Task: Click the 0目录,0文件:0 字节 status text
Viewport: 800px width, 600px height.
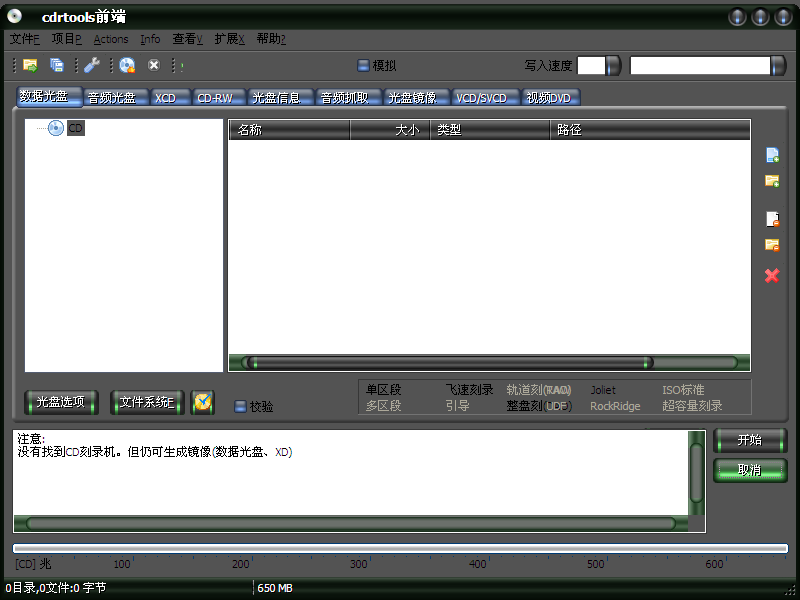Action: coord(56,588)
